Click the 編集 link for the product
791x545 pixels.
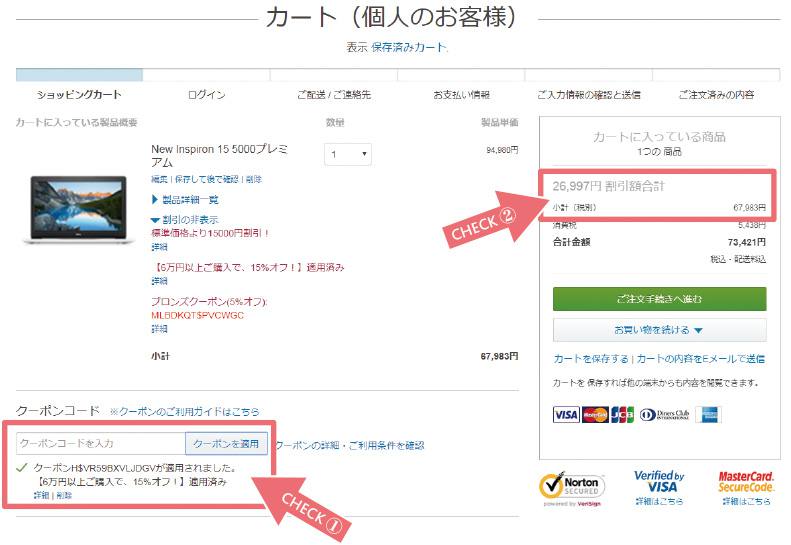(x=159, y=179)
